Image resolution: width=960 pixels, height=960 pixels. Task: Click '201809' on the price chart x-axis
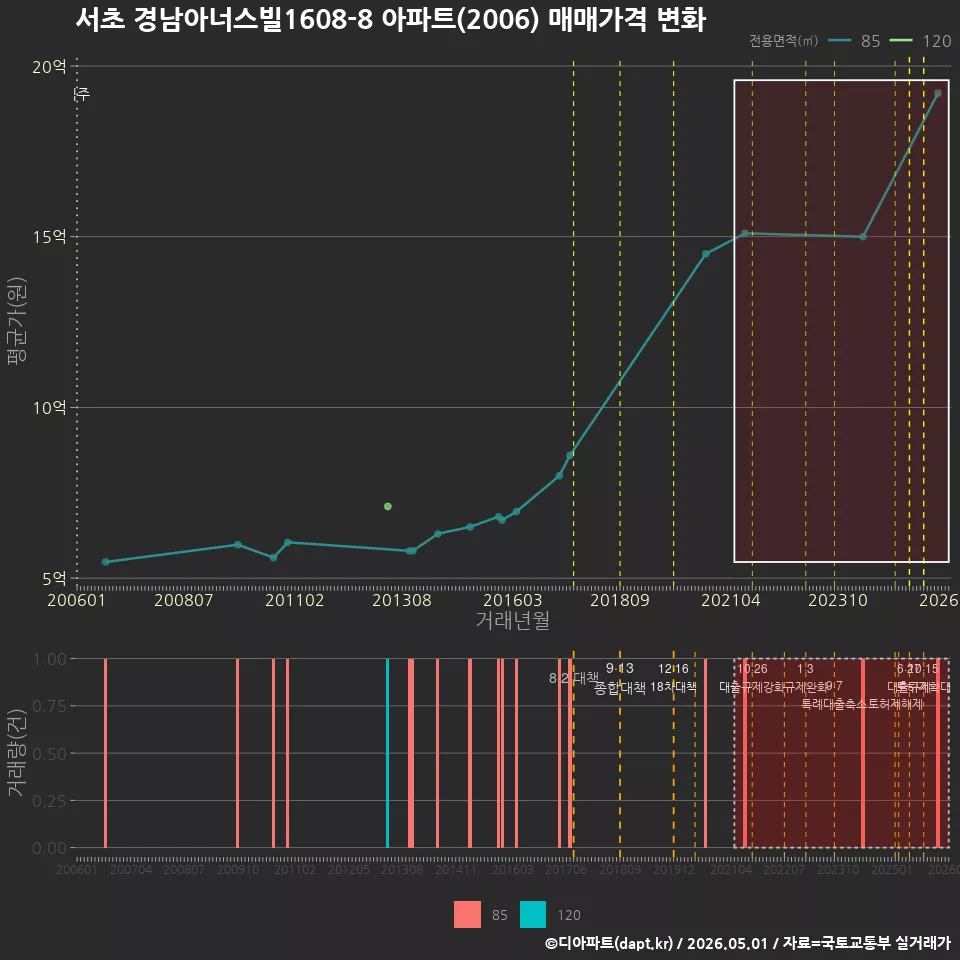click(620, 600)
